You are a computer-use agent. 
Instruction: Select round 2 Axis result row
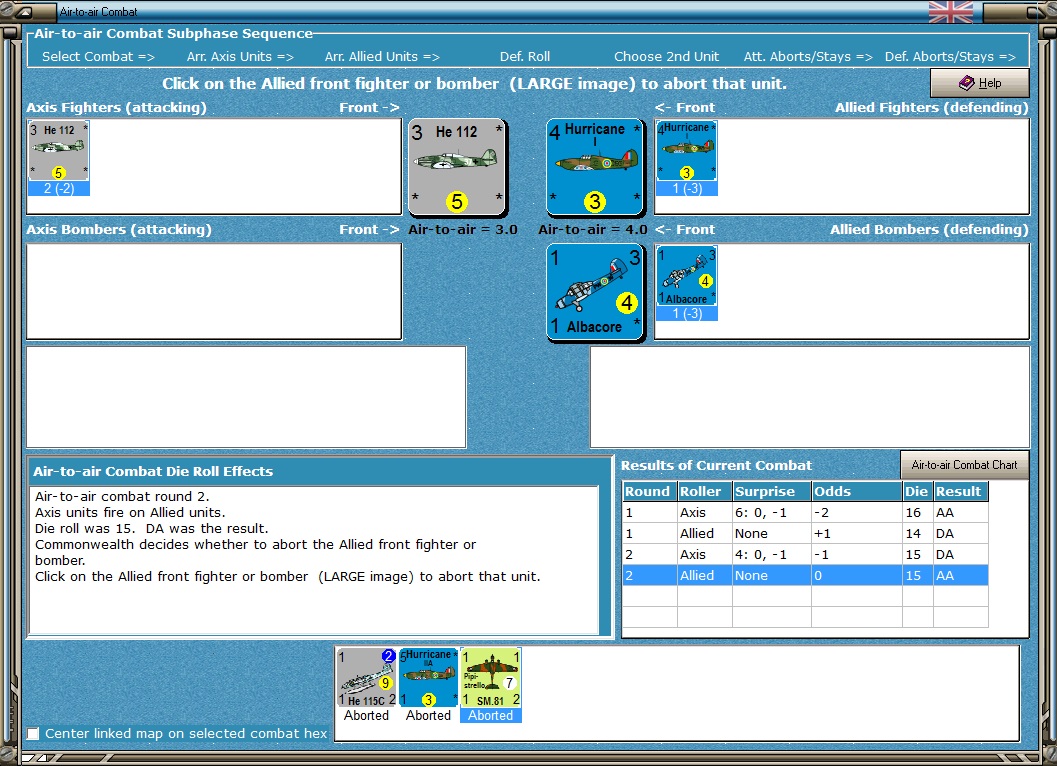point(806,554)
